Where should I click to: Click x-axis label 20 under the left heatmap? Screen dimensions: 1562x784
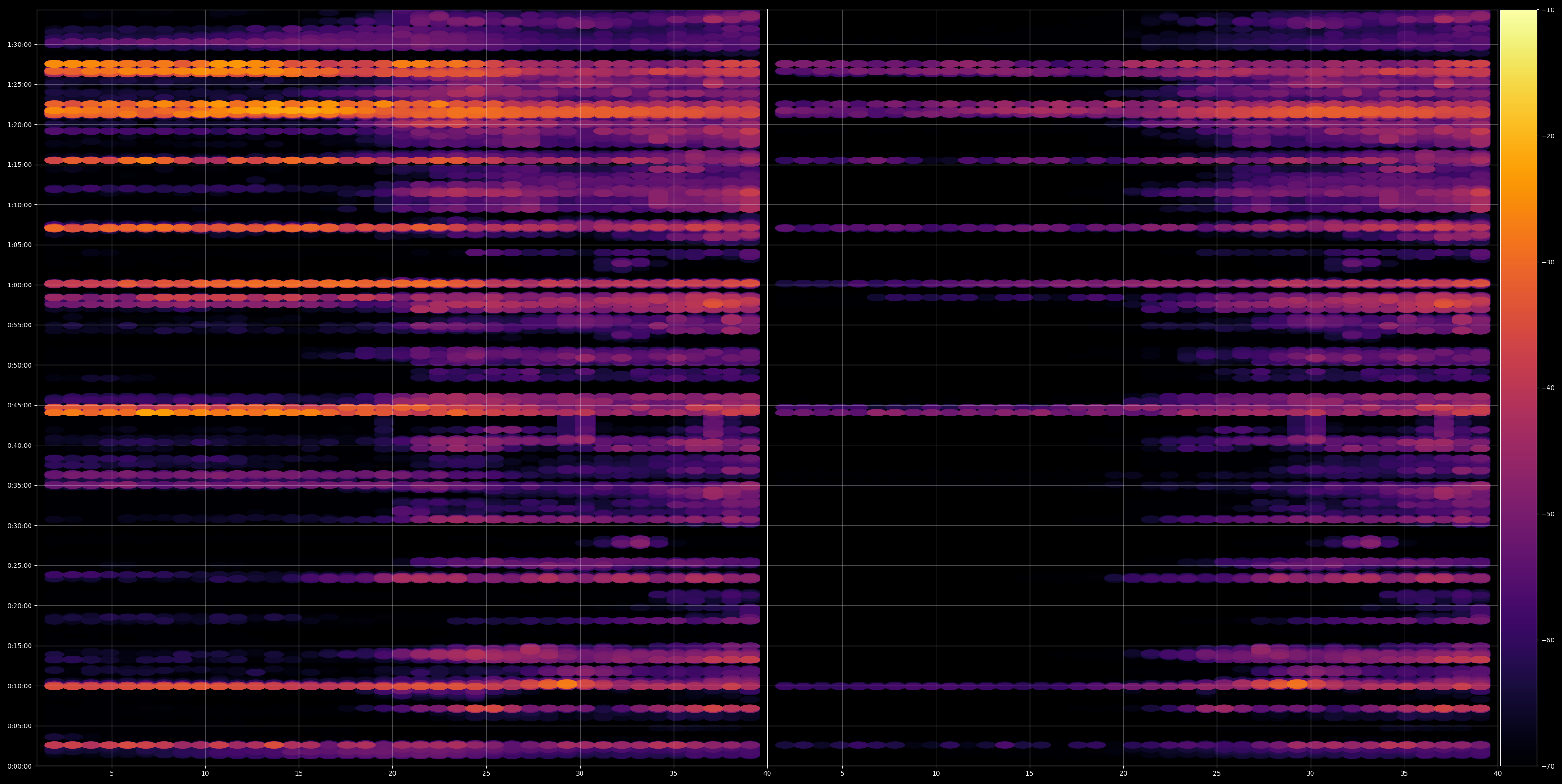[392, 774]
